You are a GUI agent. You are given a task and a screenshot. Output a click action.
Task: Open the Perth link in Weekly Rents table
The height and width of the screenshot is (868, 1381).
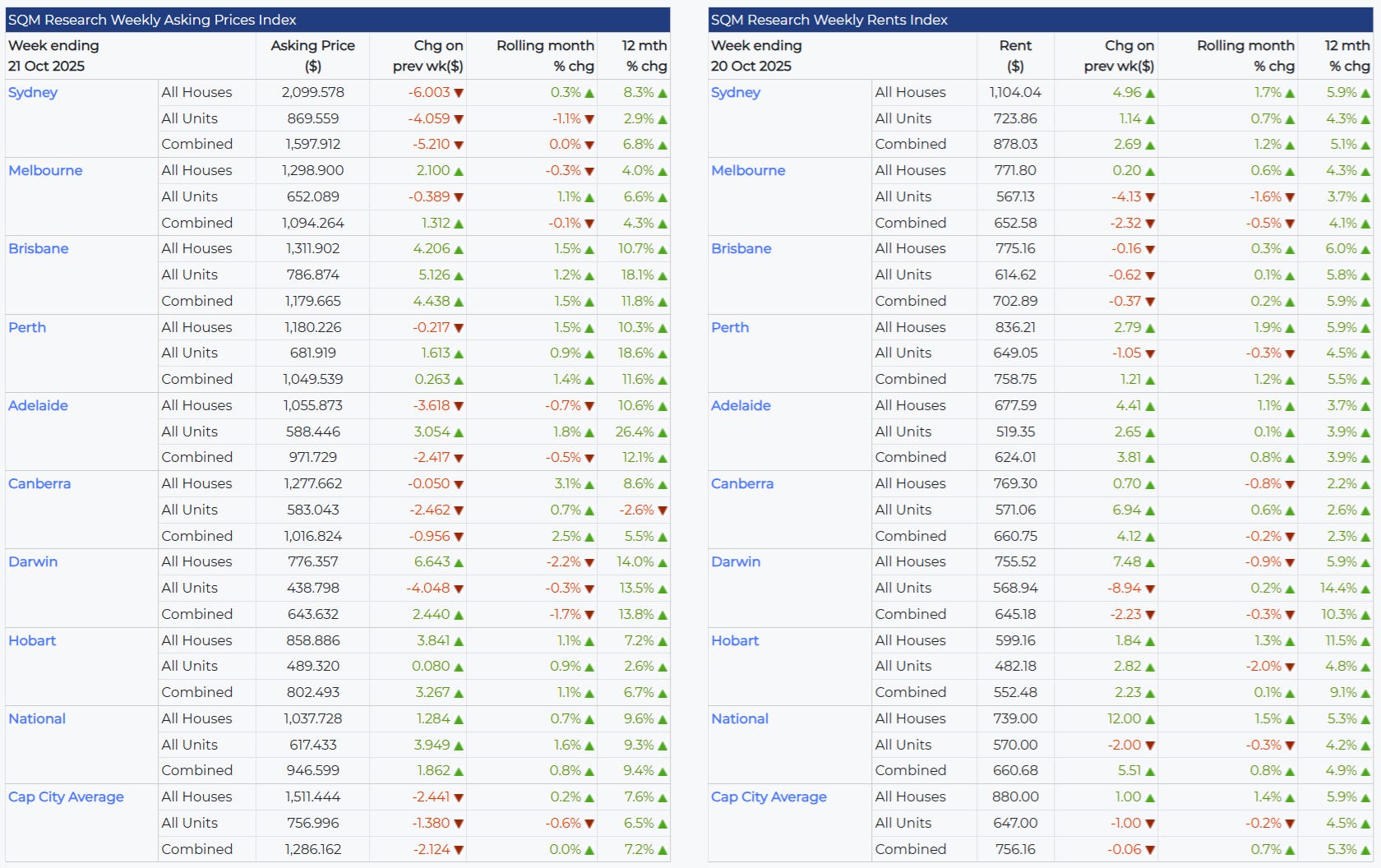point(730,327)
